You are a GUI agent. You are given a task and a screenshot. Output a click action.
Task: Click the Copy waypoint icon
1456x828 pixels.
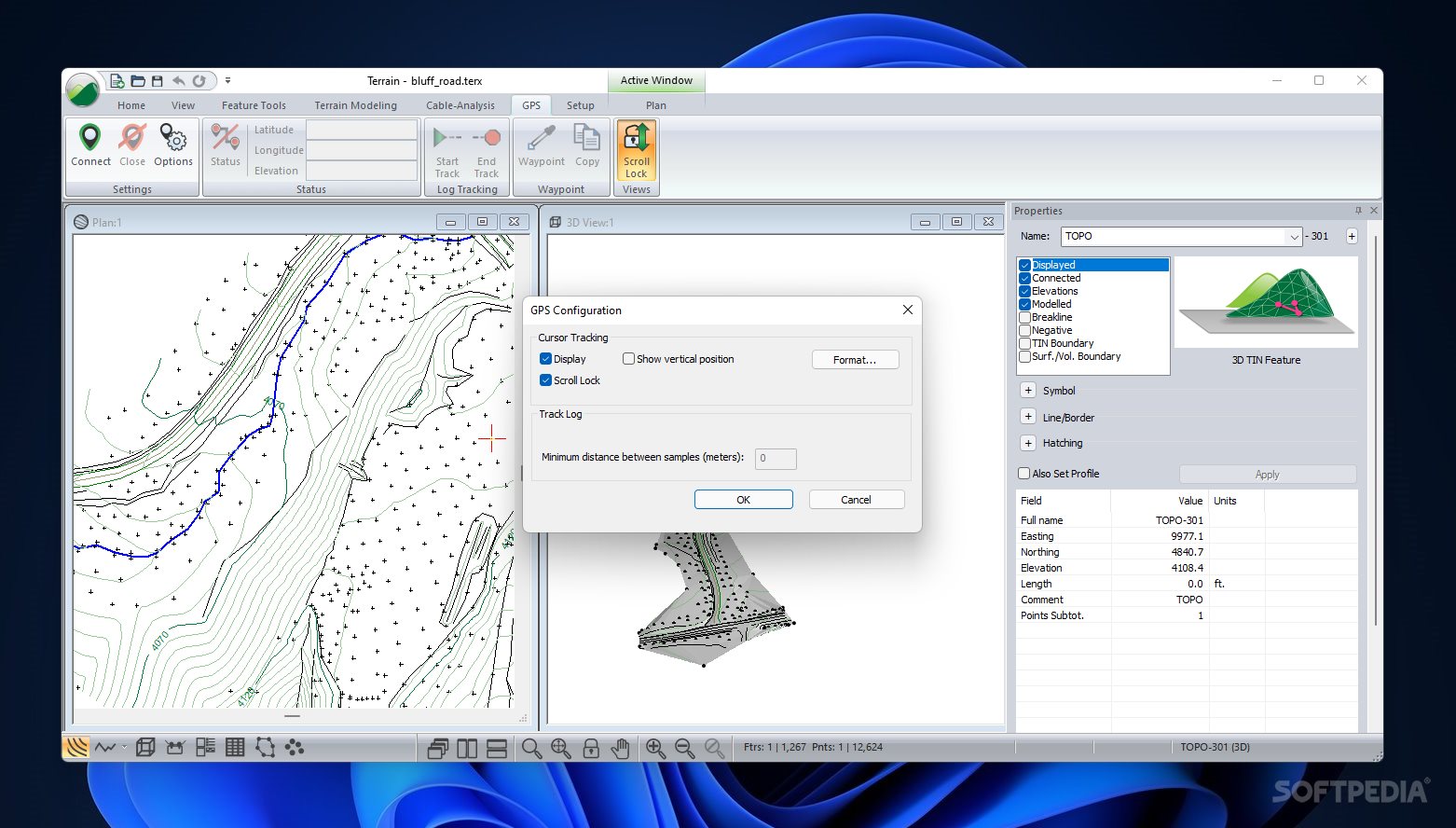pyautogui.click(x=587, y=138)
